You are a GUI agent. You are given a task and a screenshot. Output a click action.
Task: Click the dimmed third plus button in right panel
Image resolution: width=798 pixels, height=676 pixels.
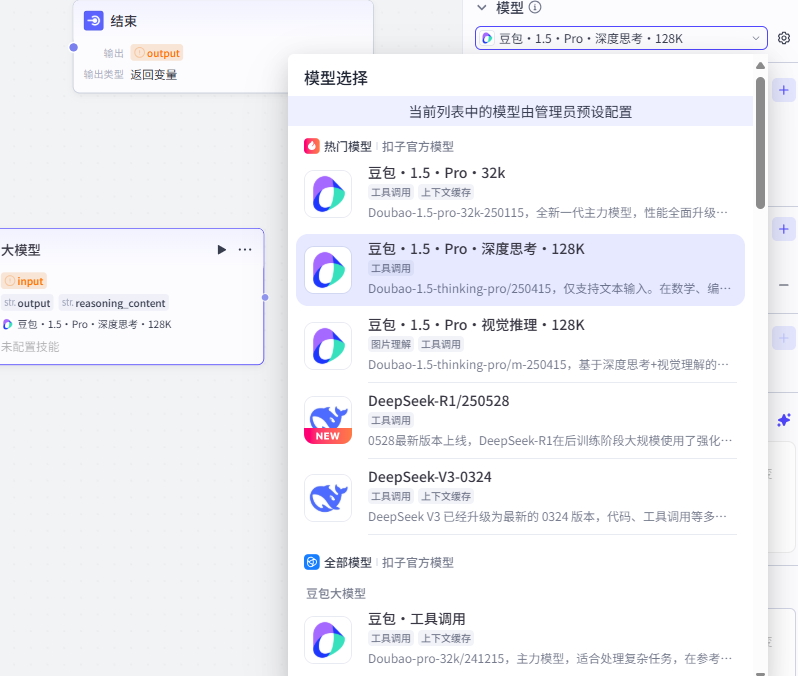click(784, 338)
